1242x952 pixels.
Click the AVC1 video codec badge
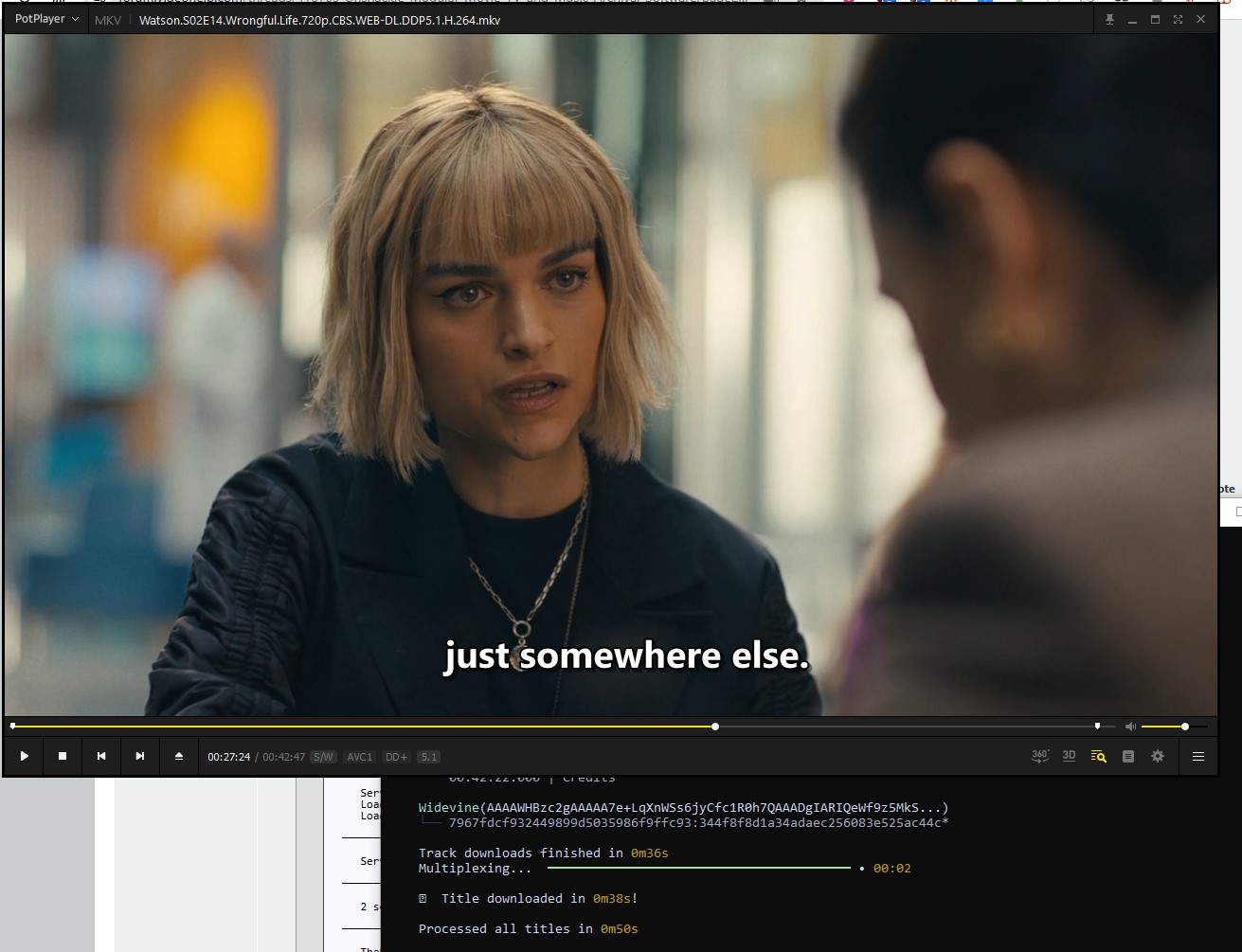coord(360,757)
